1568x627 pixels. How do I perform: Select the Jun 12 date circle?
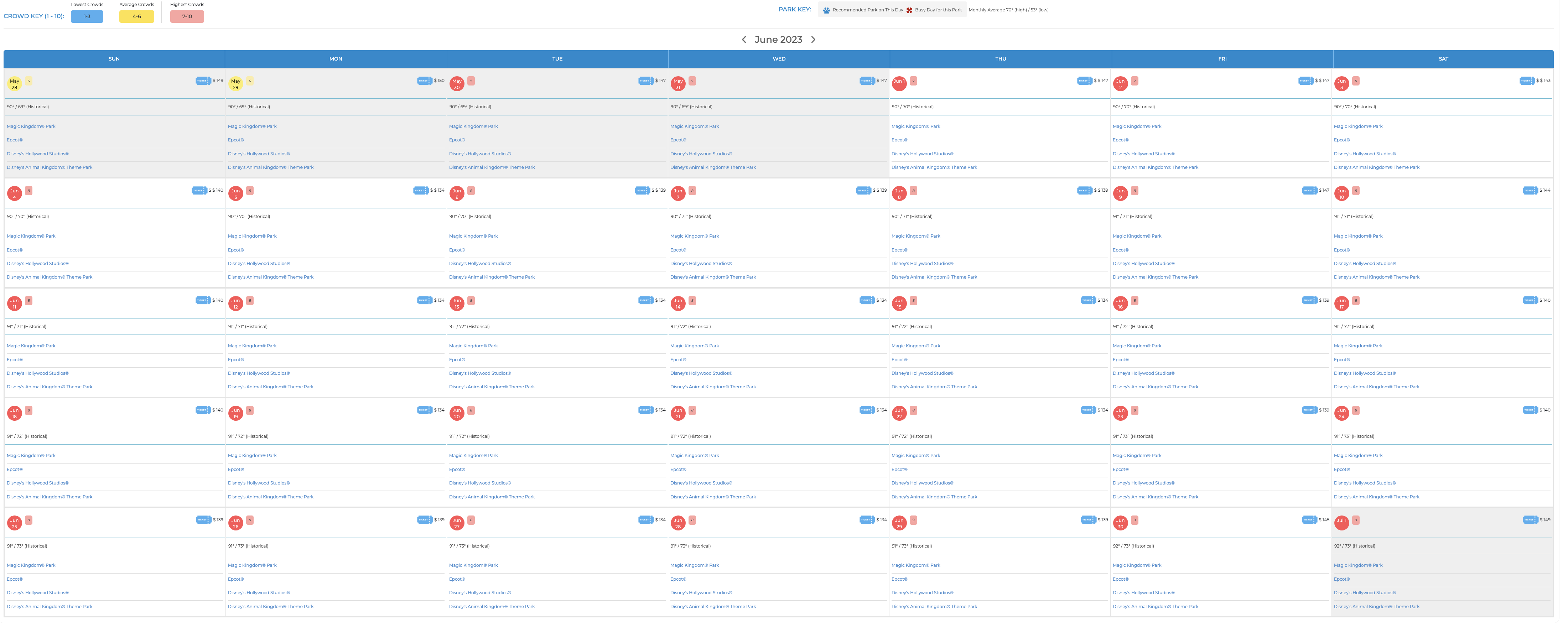click(x=235, y=303)
